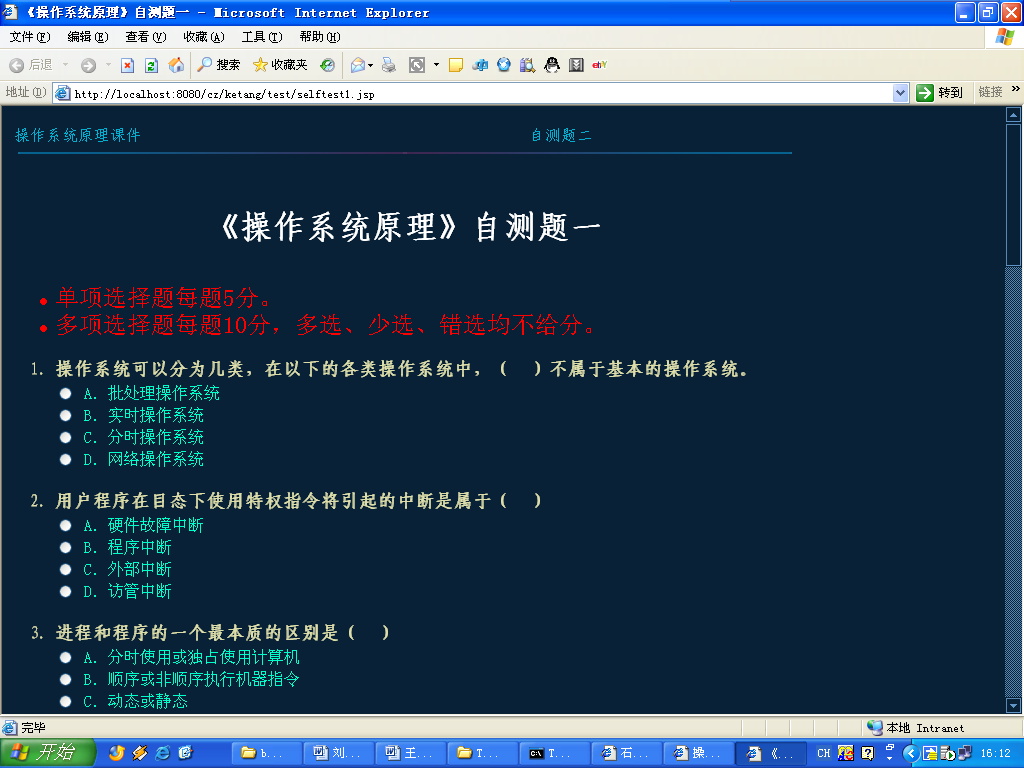This screenshot has width=1024, height=768.
Task: Open the Favorites (收藏夹) star button
Action: [x=280, y=65]
